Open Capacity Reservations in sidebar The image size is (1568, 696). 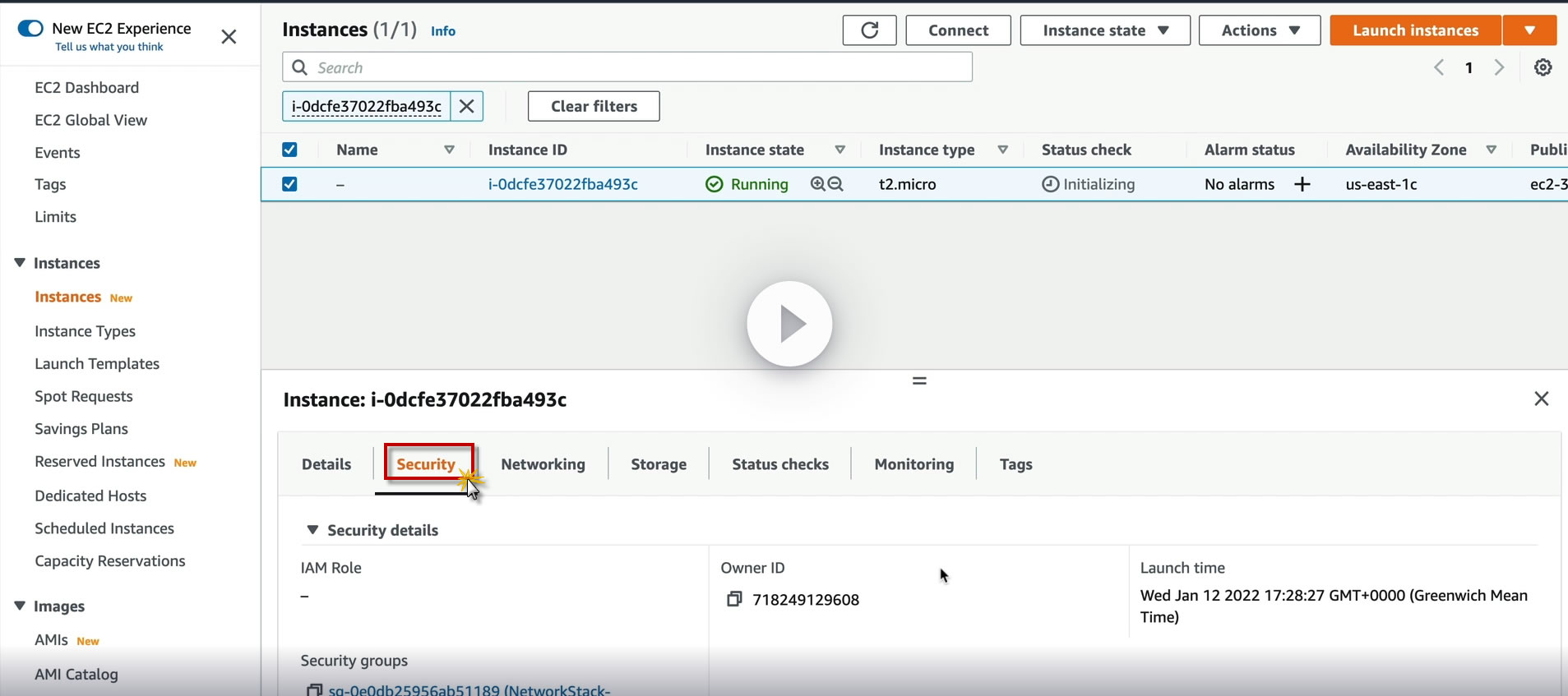coord(110,561)
